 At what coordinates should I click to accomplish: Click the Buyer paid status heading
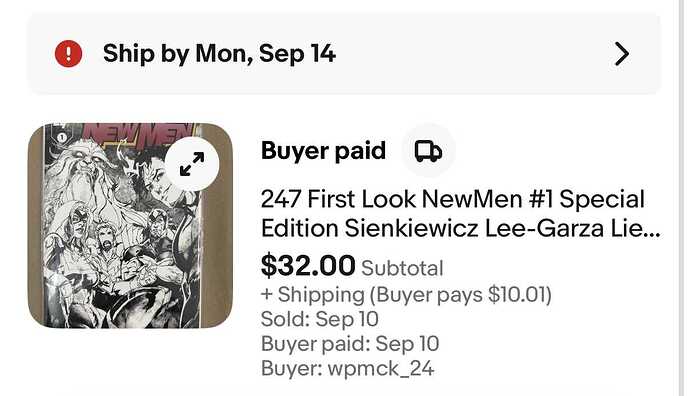[323, 151]
